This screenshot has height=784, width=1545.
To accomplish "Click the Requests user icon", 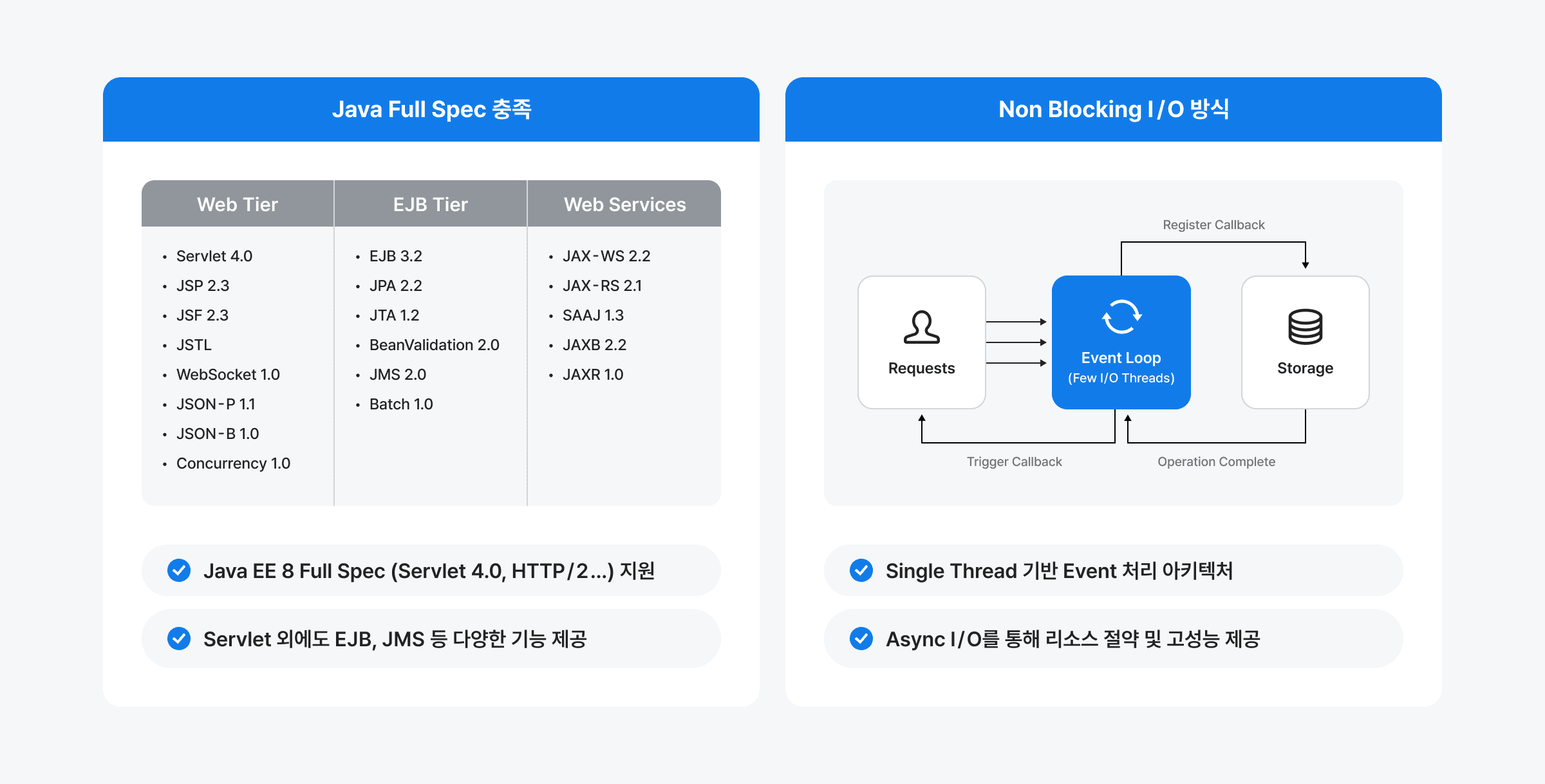I will (x=921, y=328).
